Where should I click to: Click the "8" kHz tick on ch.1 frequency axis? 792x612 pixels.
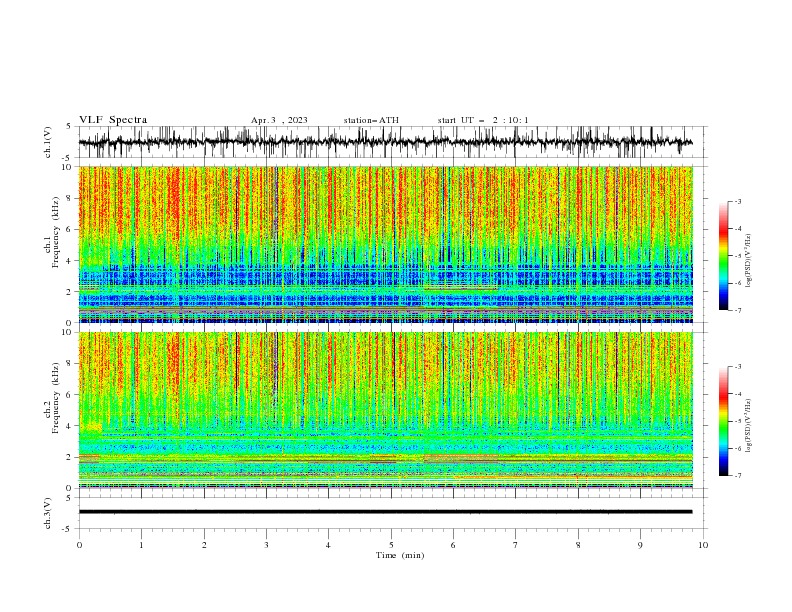click(70, 198)
